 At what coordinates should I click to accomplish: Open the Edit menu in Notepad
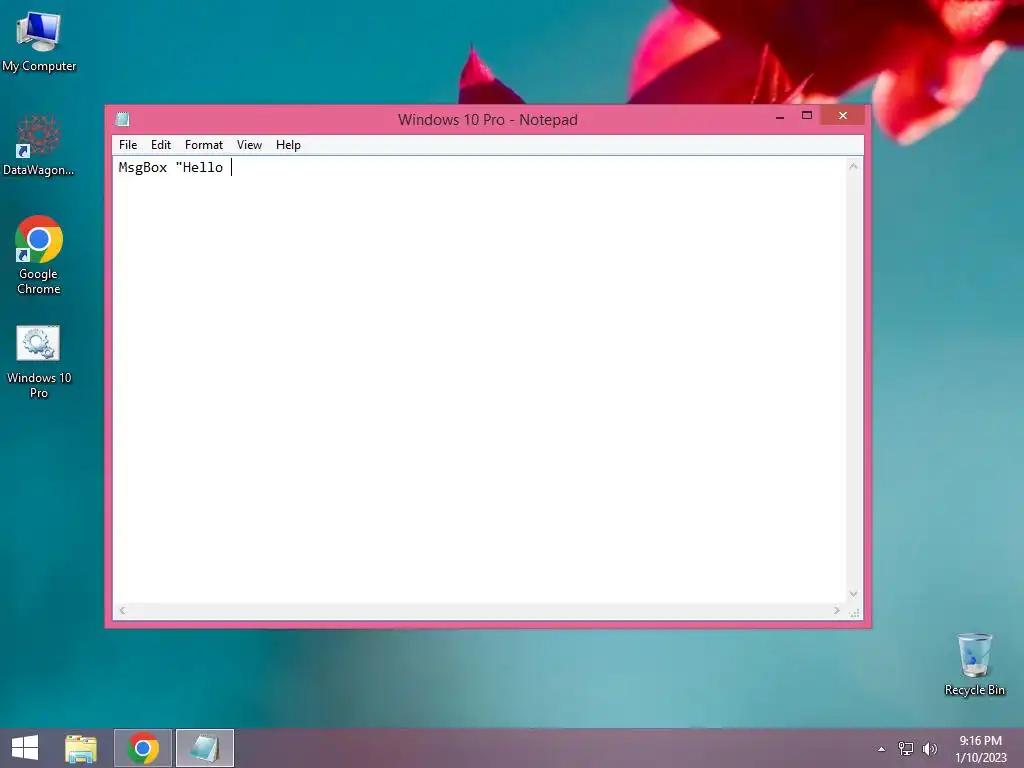(x=161, y=145)
